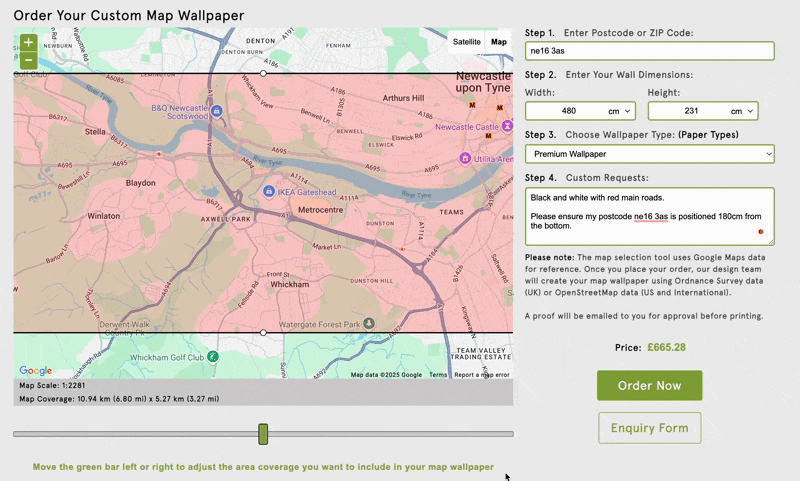Click the Team Valley Trading Estate label
Screen dimensions: 800x481
click(x=481, y=353)
